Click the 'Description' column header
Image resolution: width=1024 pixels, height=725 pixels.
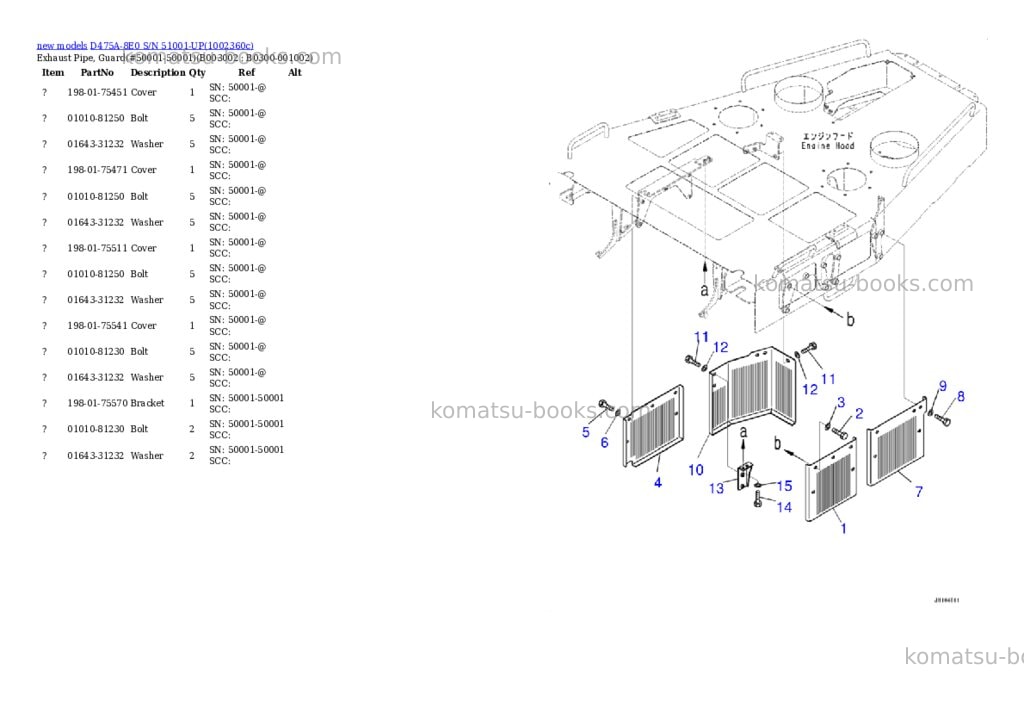pos(158,72)
